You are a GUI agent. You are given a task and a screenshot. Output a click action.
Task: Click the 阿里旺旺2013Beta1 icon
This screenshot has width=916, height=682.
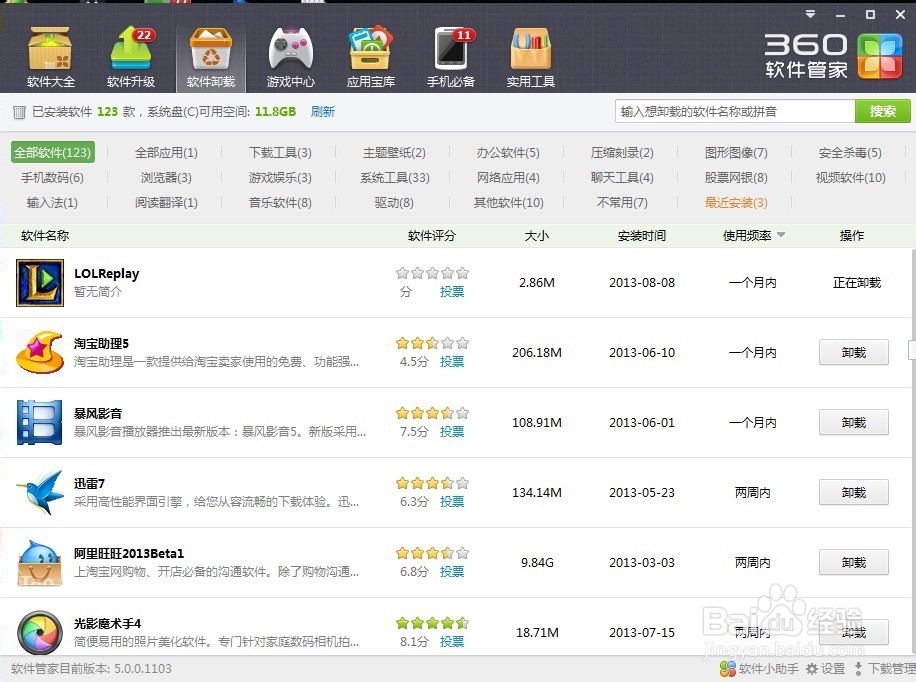coord(40,563)
